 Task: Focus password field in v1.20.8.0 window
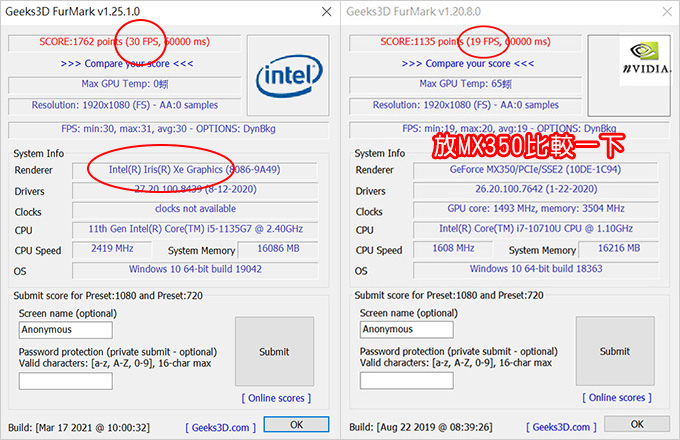click(x=407, y=381)
